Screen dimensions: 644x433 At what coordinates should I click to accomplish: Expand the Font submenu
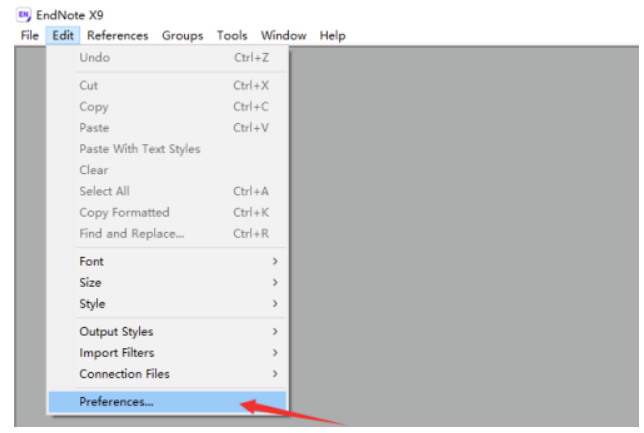pyautogui.click(x=168, y=261)
